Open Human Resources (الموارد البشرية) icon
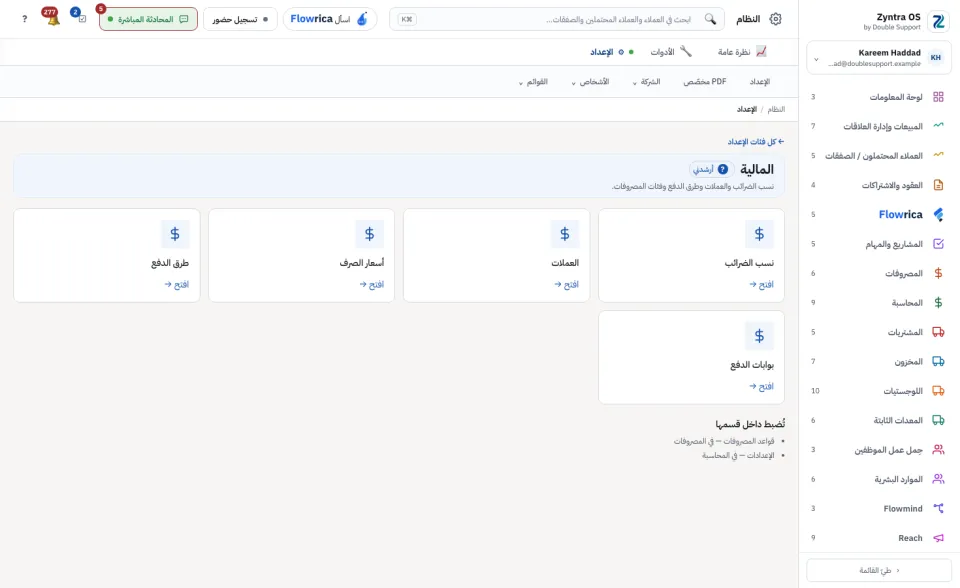The height and width of the screenshot is (588, 960). [938, 479]
